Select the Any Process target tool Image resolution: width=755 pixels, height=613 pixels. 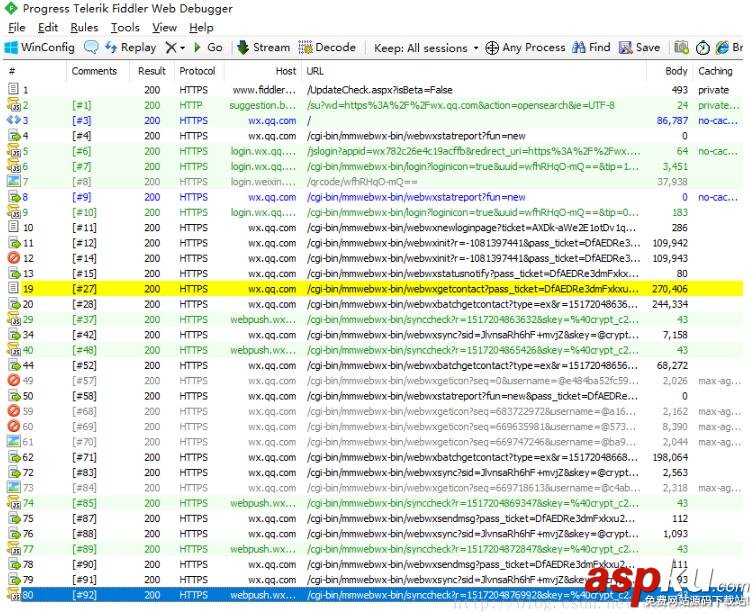tap(525, 47)
